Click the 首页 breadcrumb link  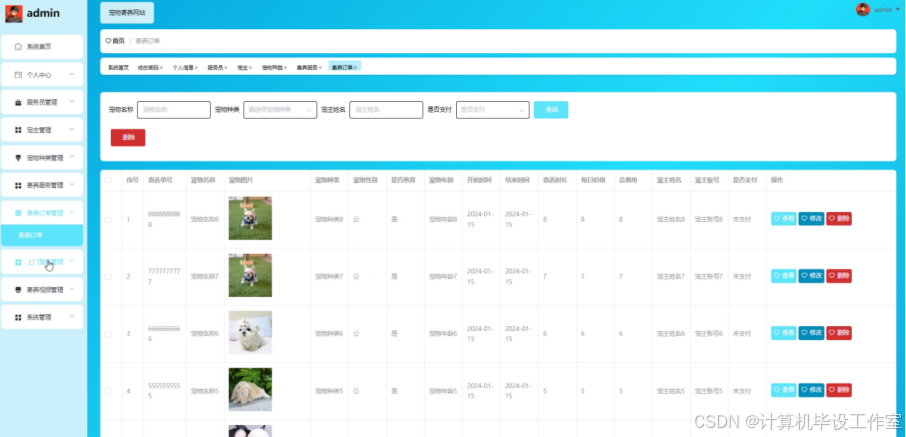pyautogui.click(x=118, y=41)
